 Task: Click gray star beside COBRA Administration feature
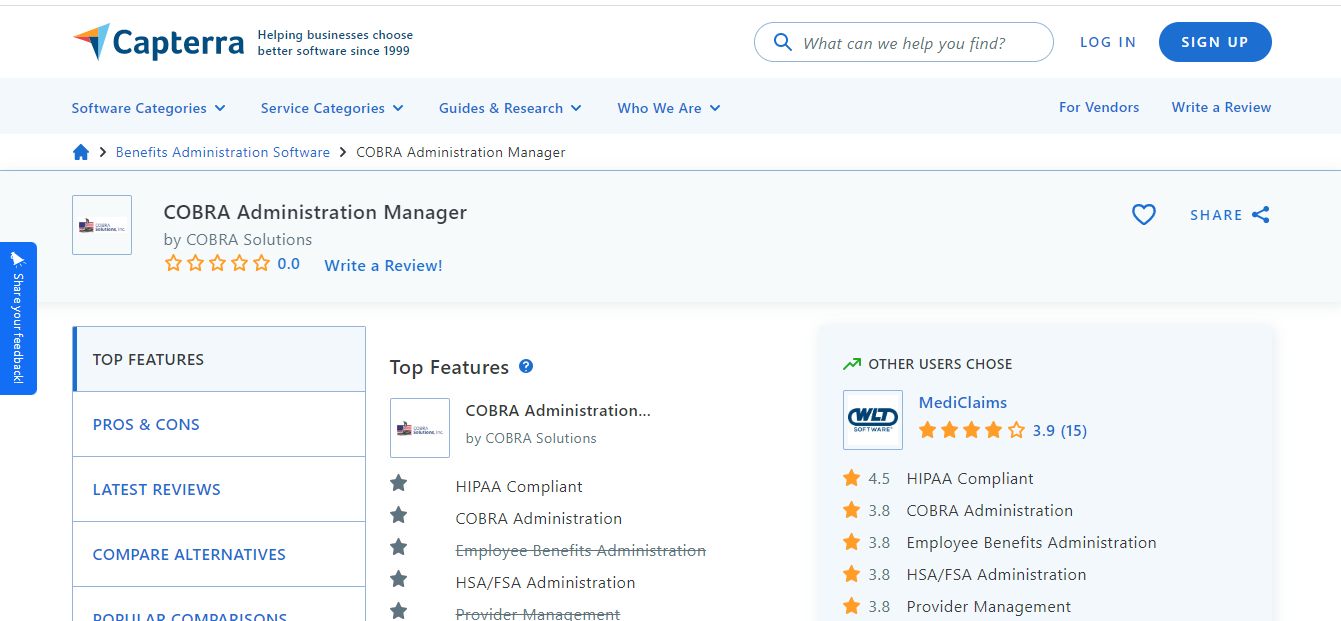[399, 516]
